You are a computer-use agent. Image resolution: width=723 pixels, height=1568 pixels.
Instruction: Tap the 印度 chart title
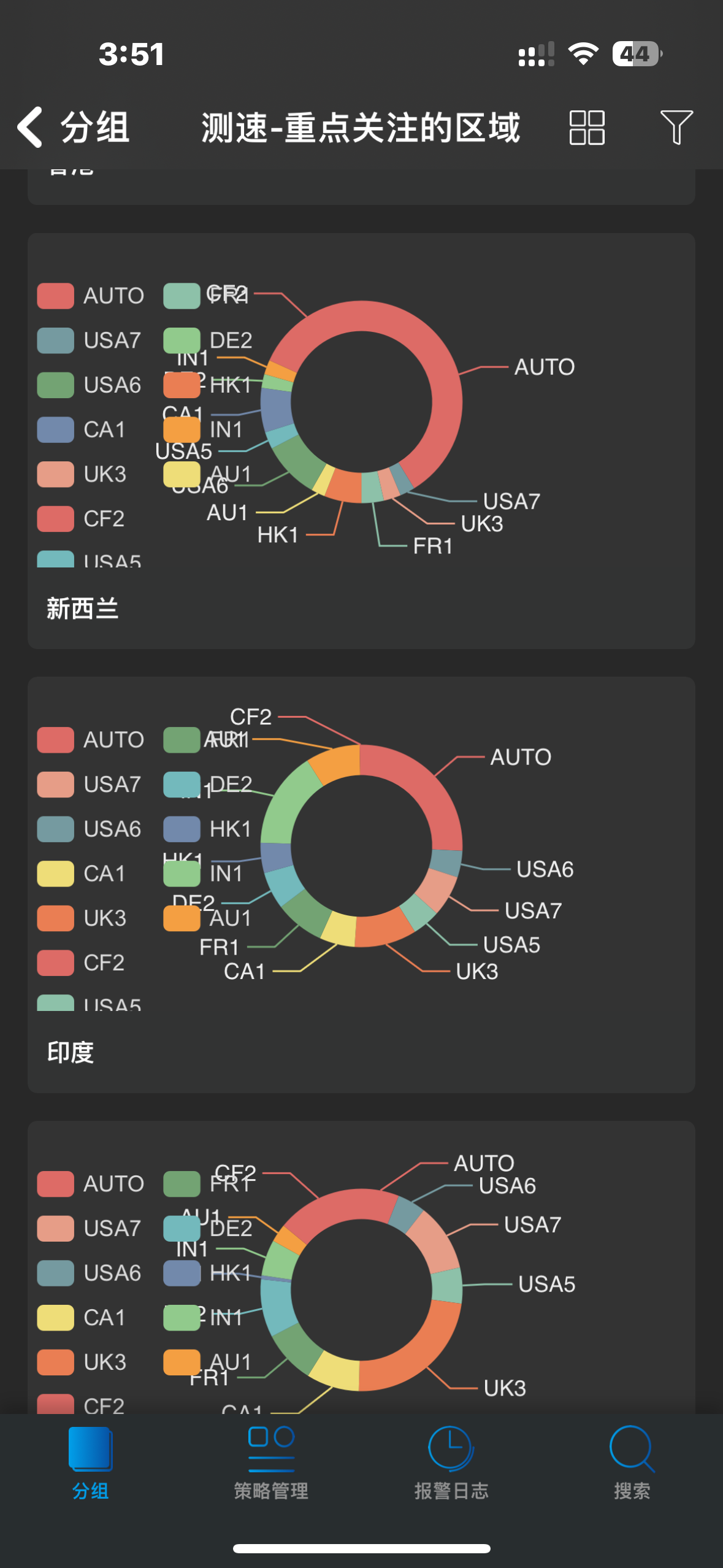[x=71, y=1053]
